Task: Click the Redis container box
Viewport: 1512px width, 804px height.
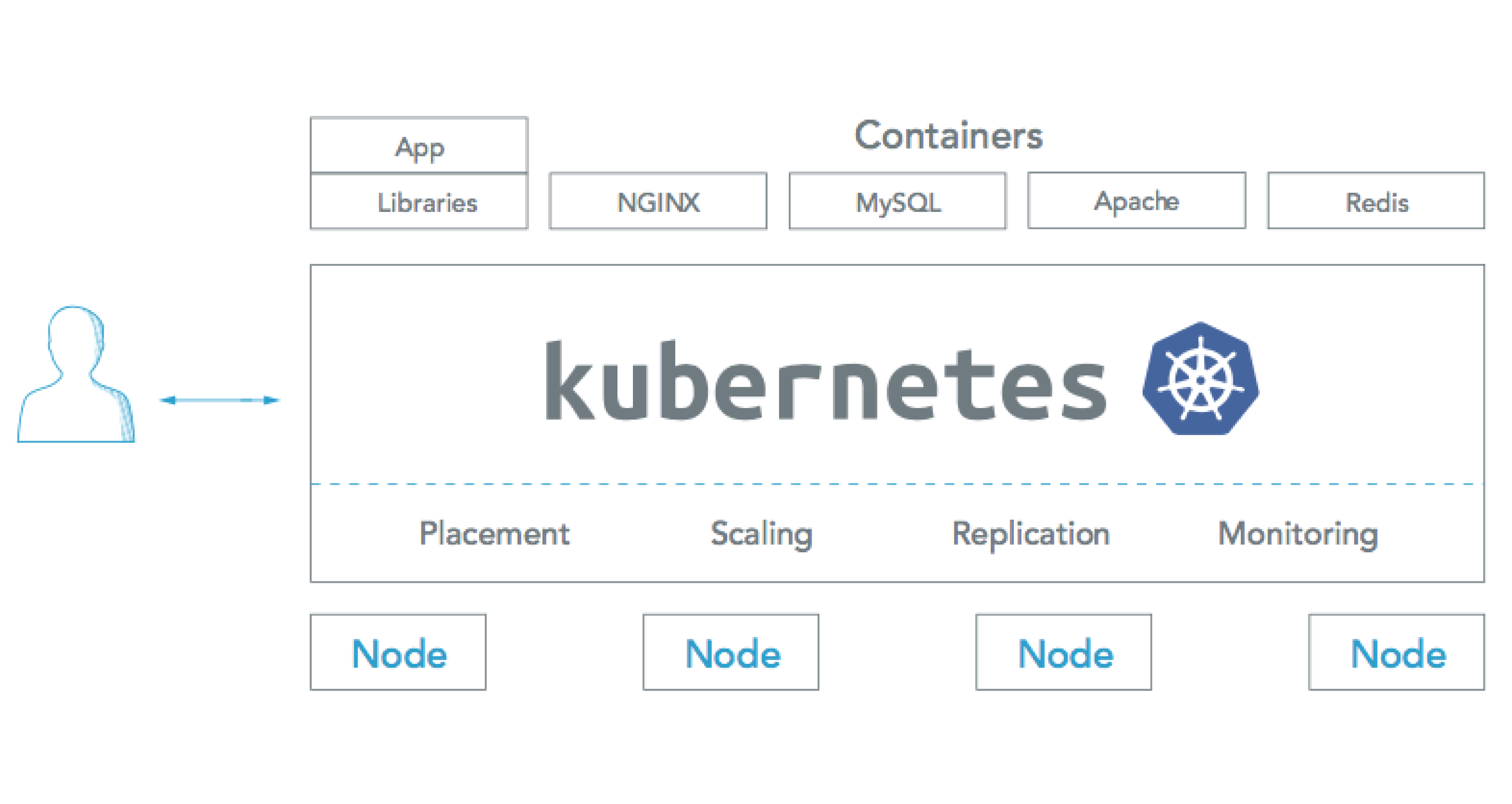Action: 1376,201
